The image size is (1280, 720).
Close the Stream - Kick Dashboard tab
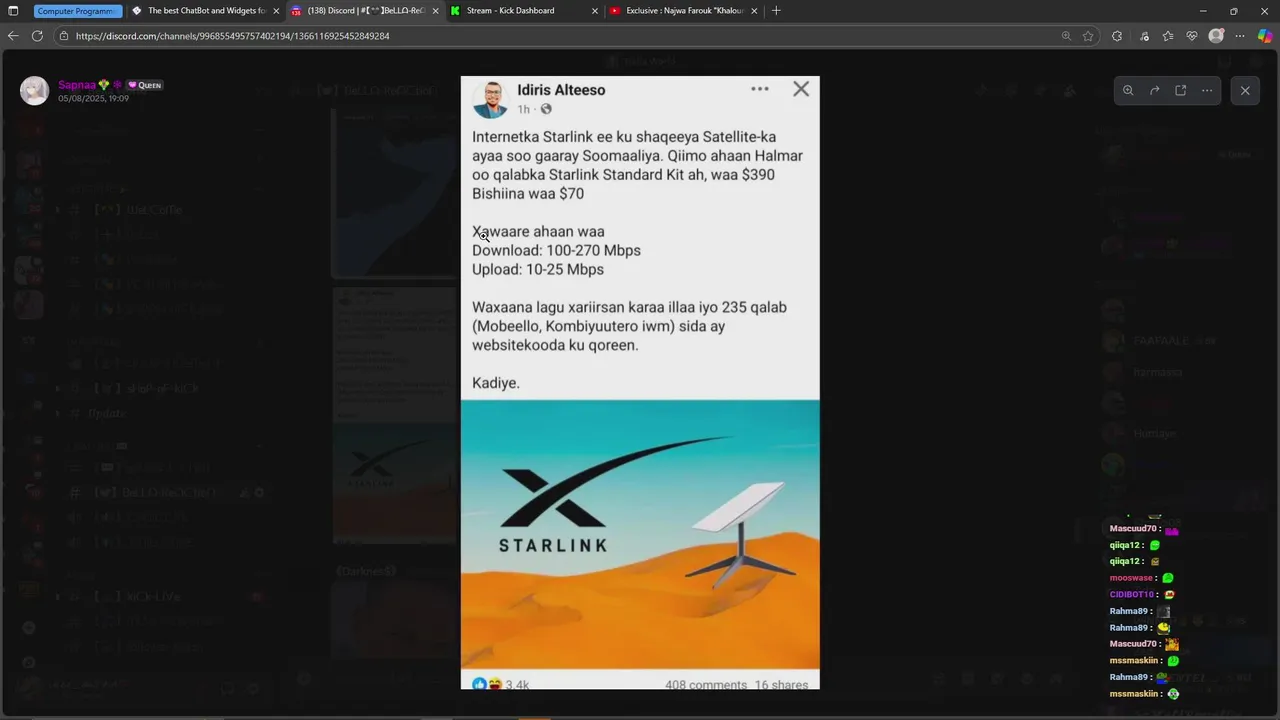pyautogui.click(x=595, y=11)
